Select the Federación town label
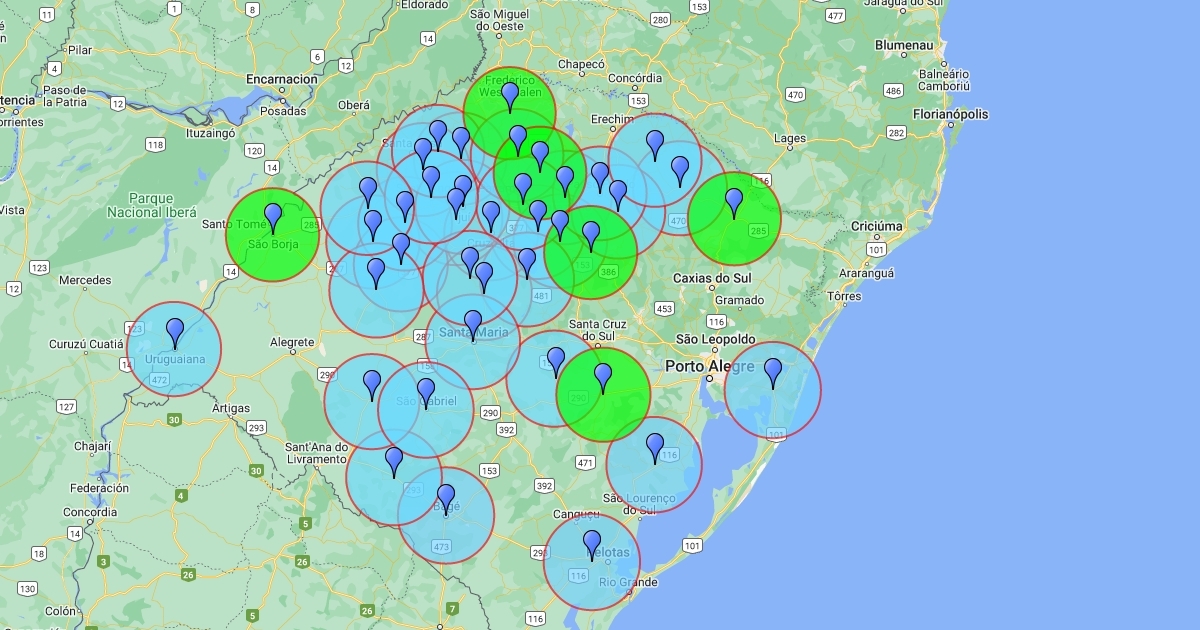1200x630 pixels. coord(99,488)
